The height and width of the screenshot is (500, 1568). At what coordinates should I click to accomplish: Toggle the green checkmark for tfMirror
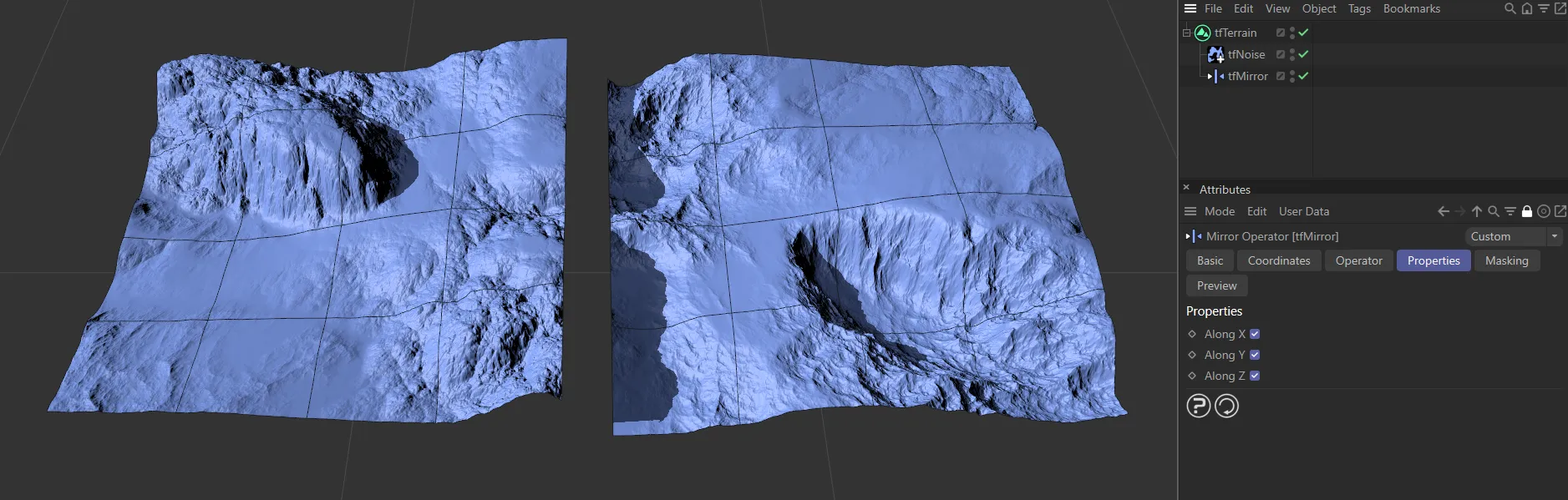pyautogui.click(x=1303, y=76)
